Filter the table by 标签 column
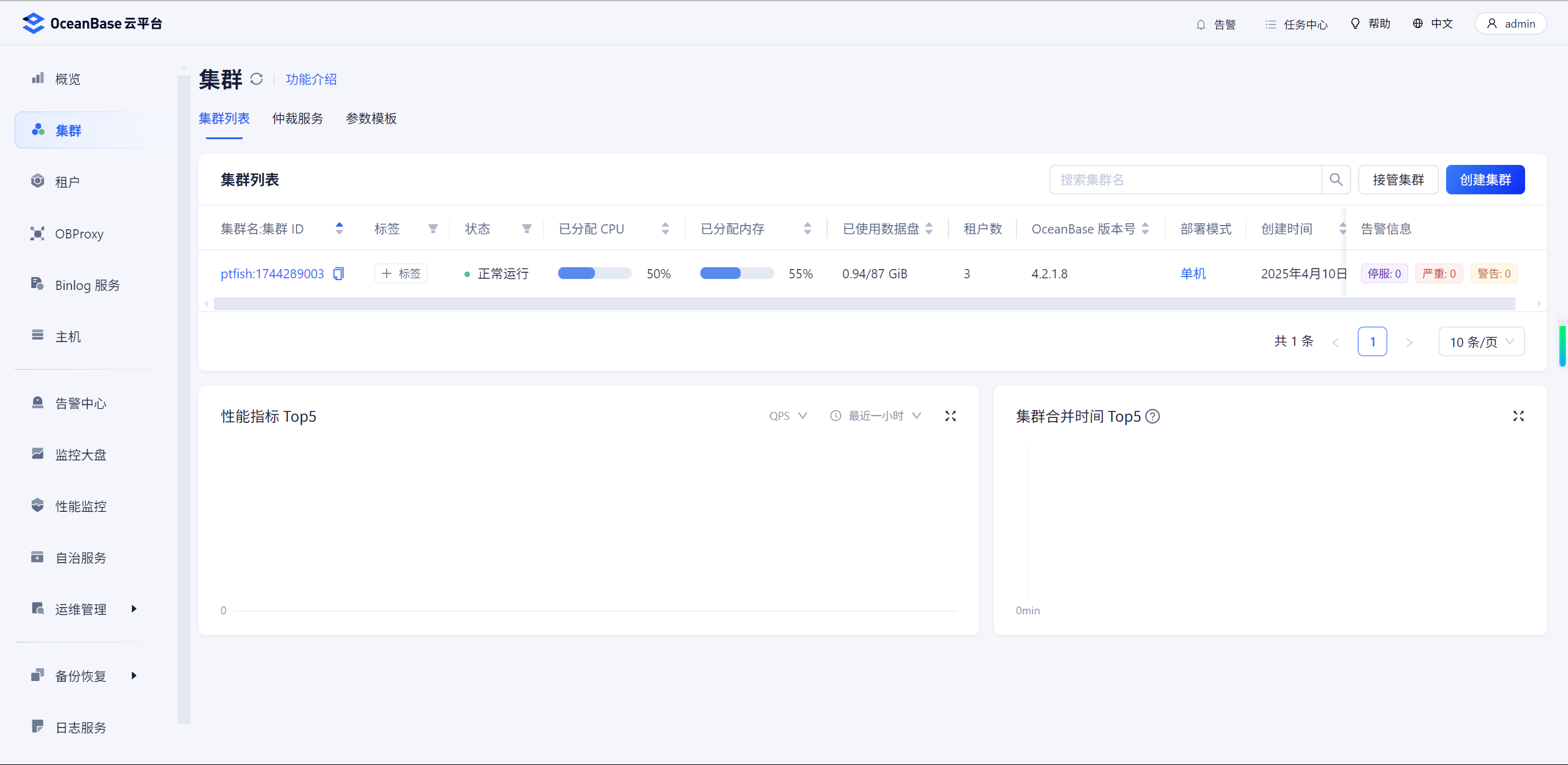 point(433,229)
